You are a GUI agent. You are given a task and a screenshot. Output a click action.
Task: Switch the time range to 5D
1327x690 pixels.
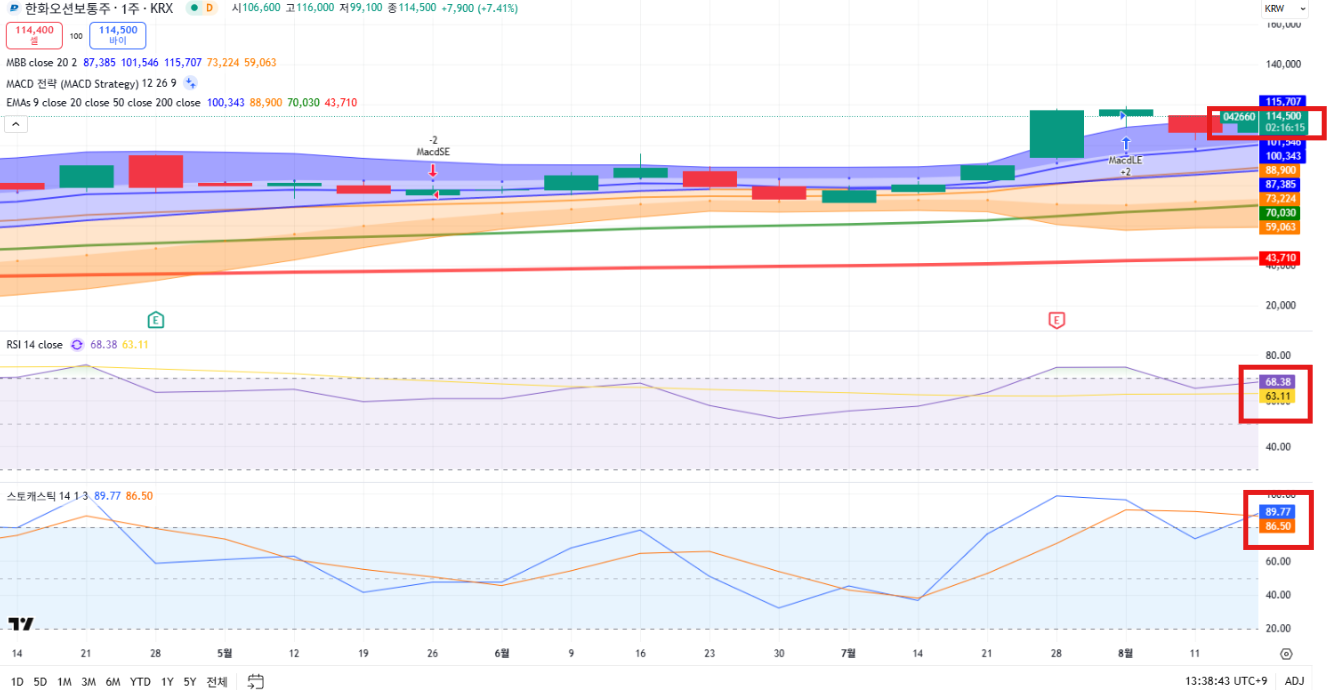click(x=40, y=682)
